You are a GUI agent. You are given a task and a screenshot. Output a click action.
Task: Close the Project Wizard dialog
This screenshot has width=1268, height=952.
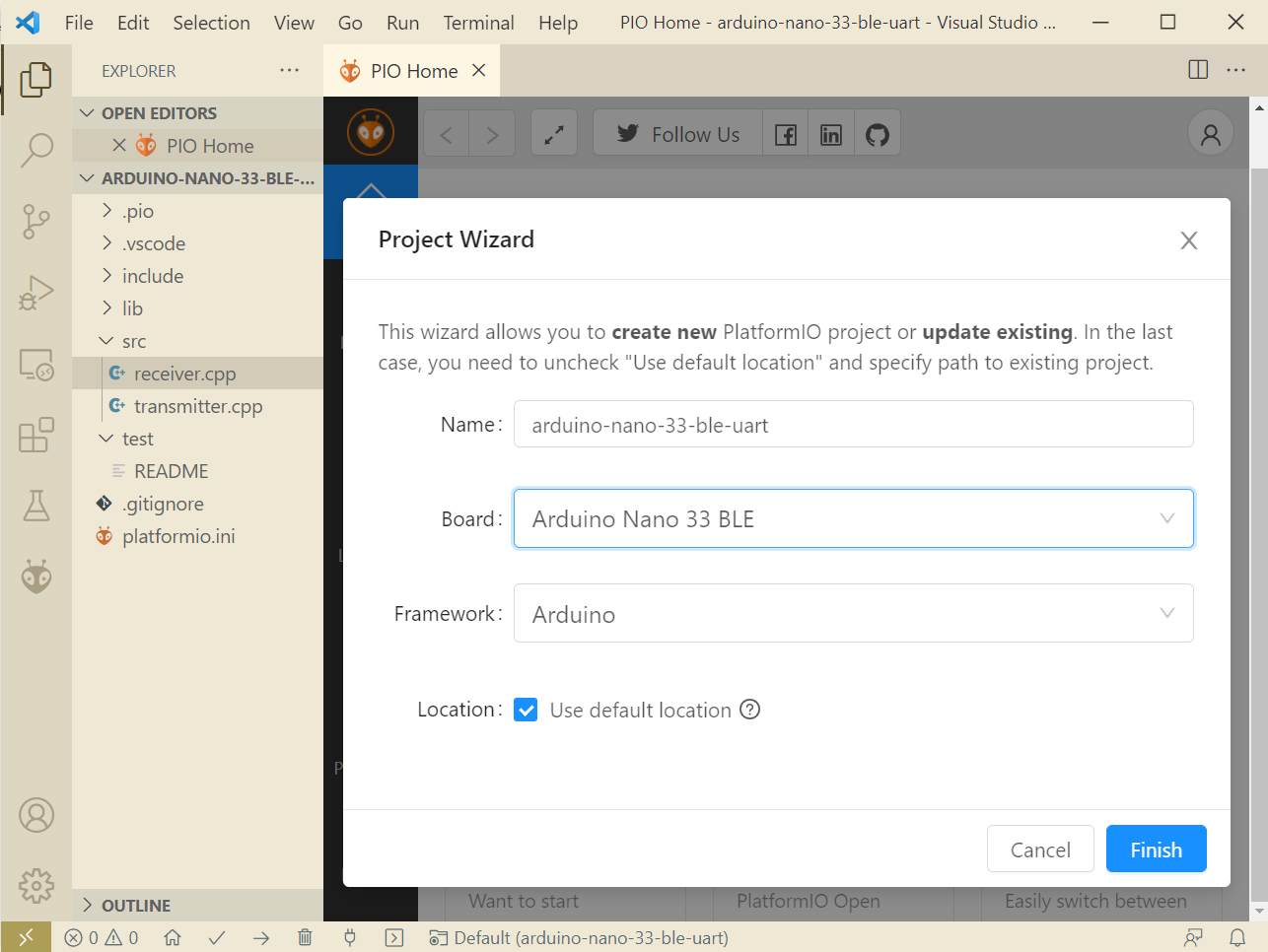1189,240
